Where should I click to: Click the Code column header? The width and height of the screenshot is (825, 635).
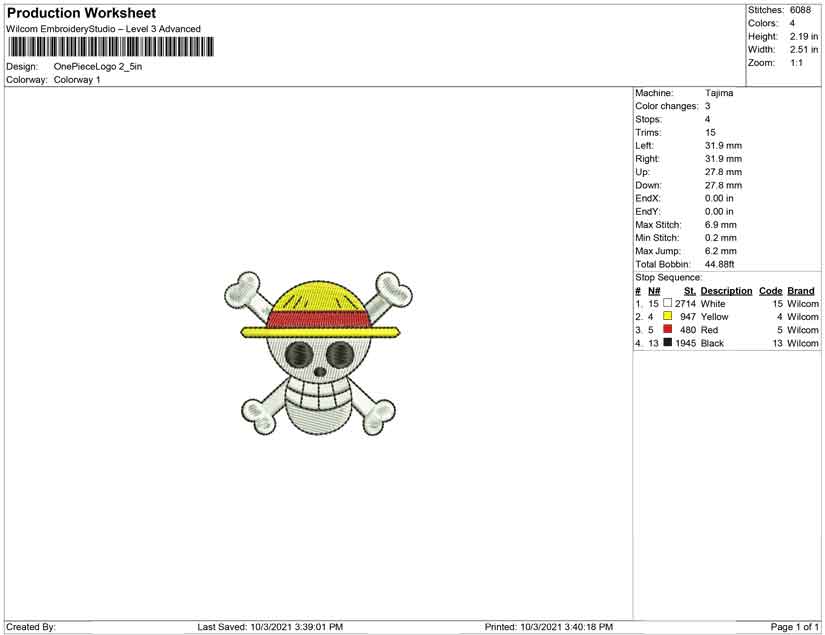(770, 291)
